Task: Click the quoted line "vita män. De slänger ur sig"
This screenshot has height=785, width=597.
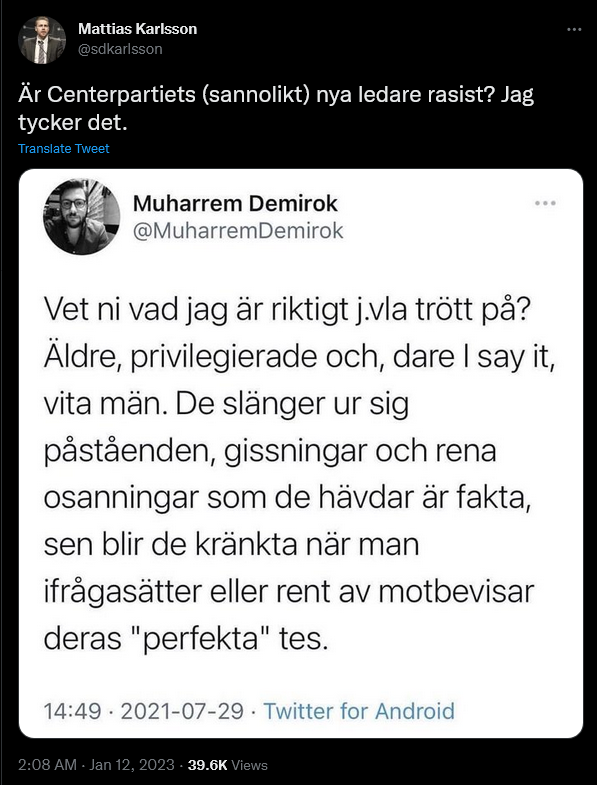Action: tap(226, 404)
